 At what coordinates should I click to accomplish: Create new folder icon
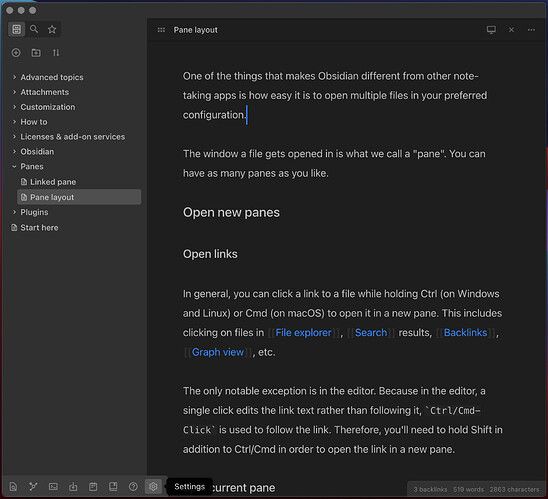coord(36,53)
